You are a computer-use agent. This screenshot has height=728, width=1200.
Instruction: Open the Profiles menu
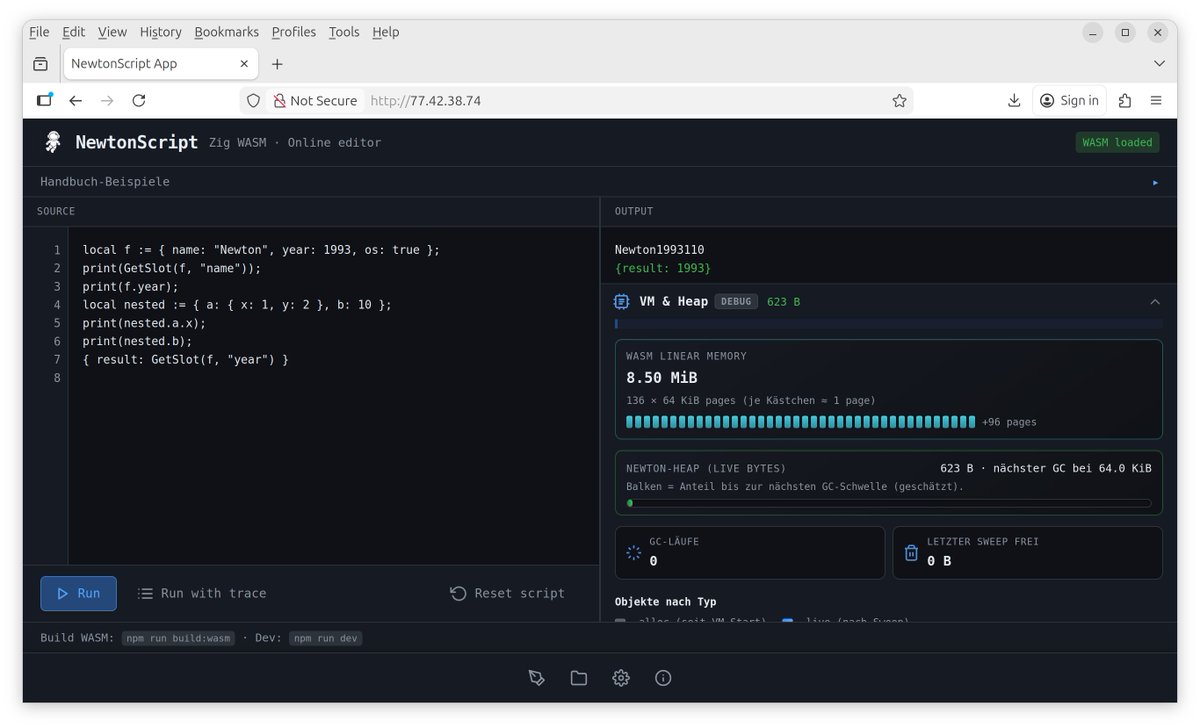click(294, 32)
